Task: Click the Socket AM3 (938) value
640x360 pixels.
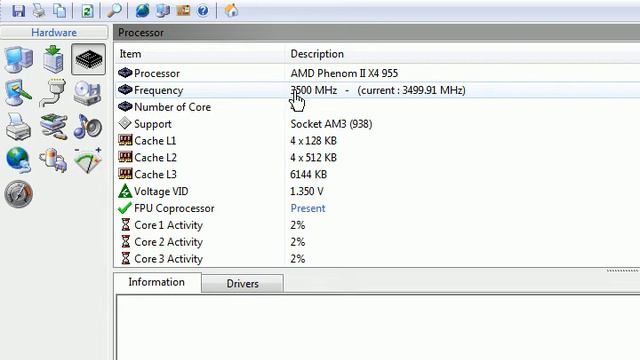Action: coord(331,124)
